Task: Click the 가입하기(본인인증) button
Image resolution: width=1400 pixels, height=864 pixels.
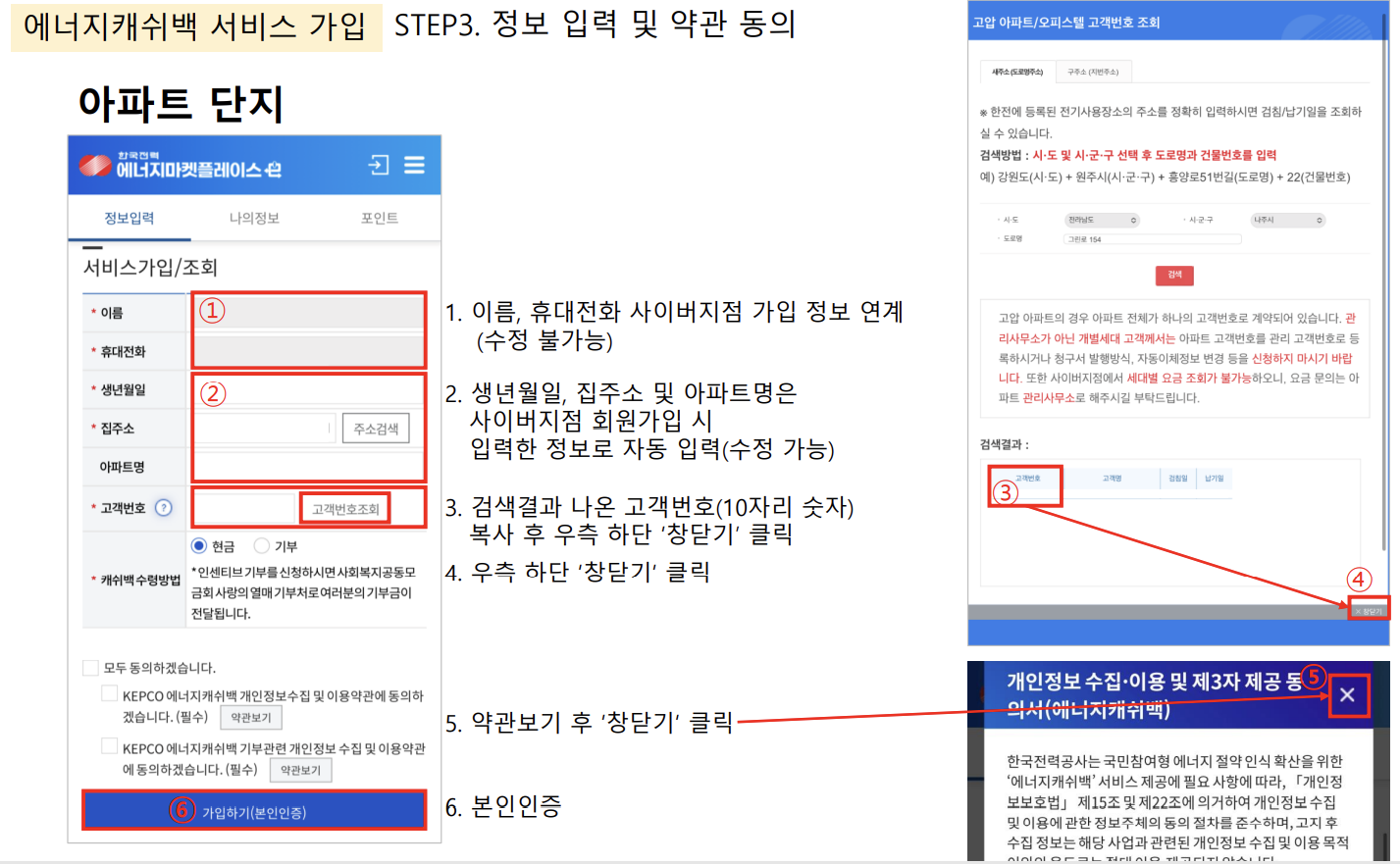Action: tap(254, 812)
